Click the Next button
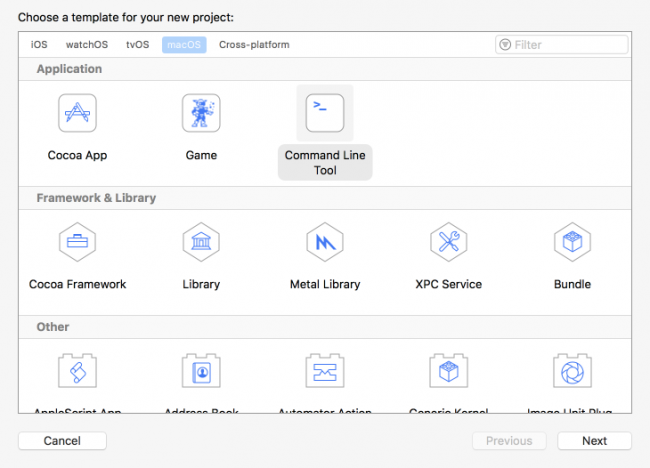This screenshot has width=650, height=468. (x=594, y=441)
